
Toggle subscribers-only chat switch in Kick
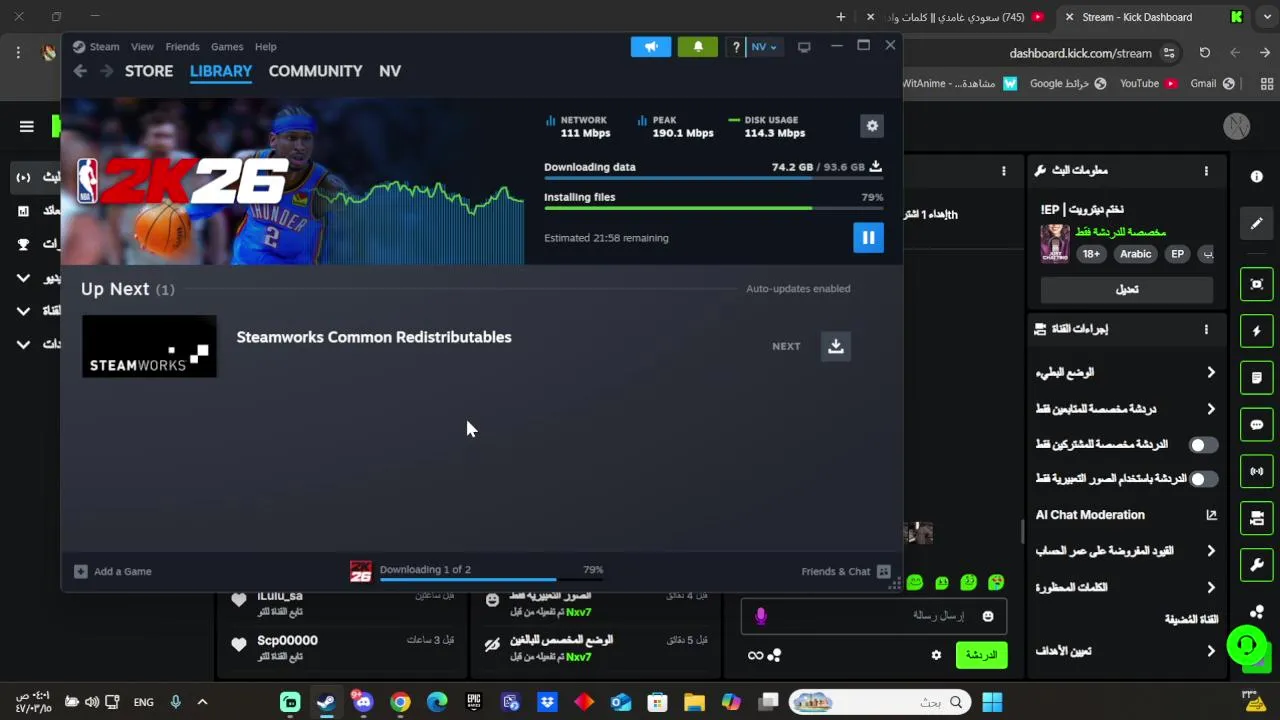pyautogui.click(x=1203, y=445)
